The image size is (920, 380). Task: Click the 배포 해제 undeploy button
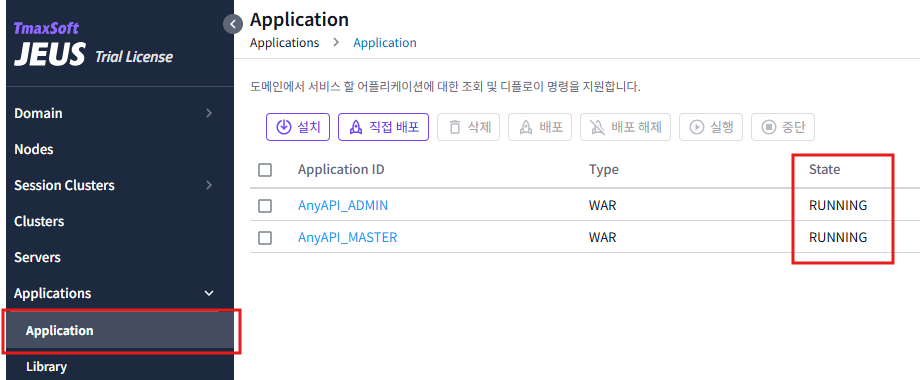click(x=625, y=127)
